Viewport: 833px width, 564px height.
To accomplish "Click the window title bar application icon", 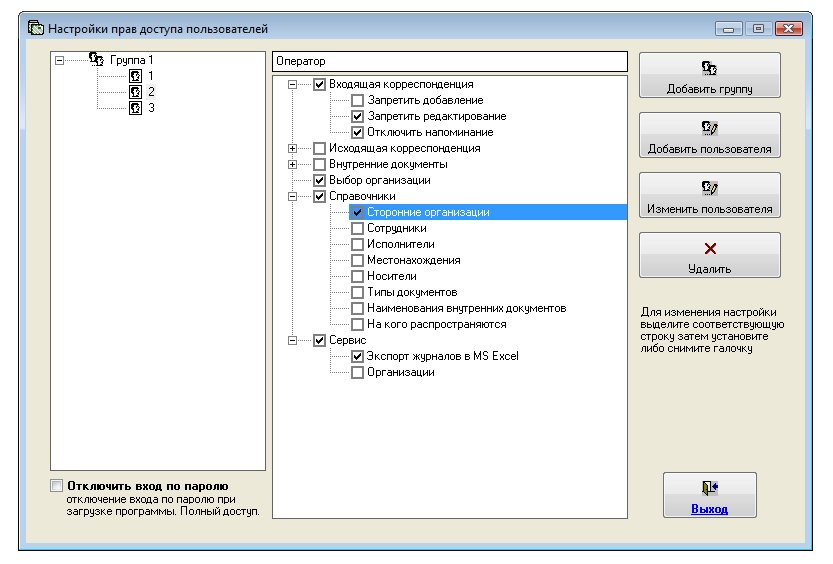I will (x=36, y=28).
